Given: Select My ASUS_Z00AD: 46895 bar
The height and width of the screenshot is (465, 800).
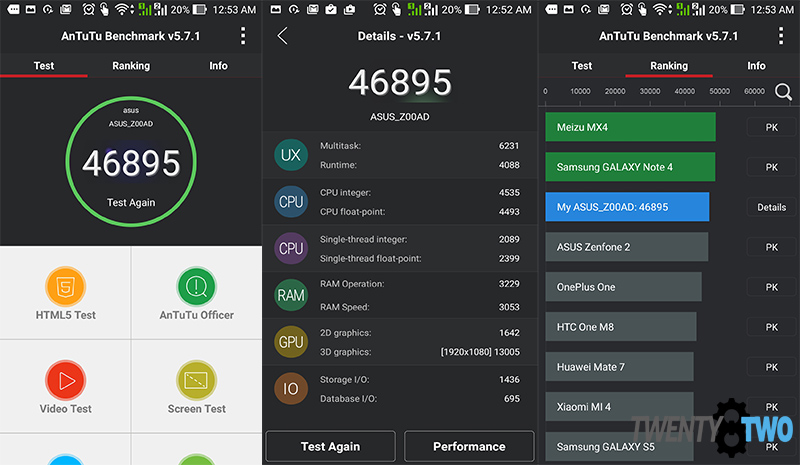Looking at the screenshot, I should click(627, 207).
